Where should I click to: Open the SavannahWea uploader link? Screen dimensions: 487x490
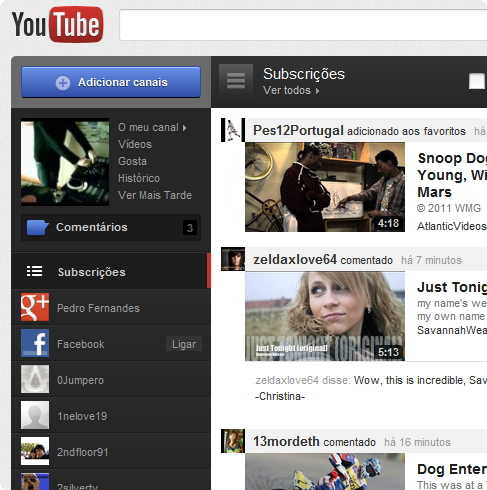[x=452, y=330]
